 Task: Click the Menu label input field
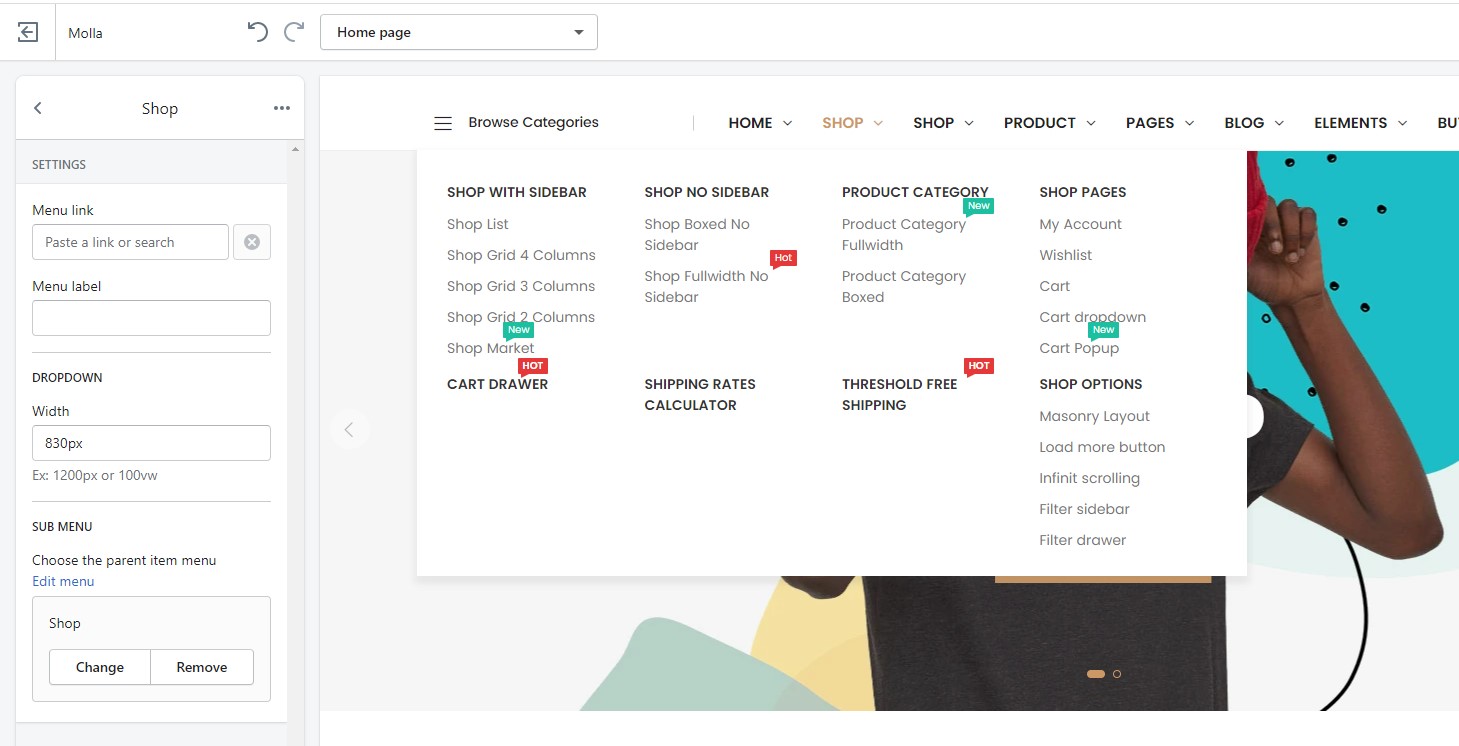151,318
